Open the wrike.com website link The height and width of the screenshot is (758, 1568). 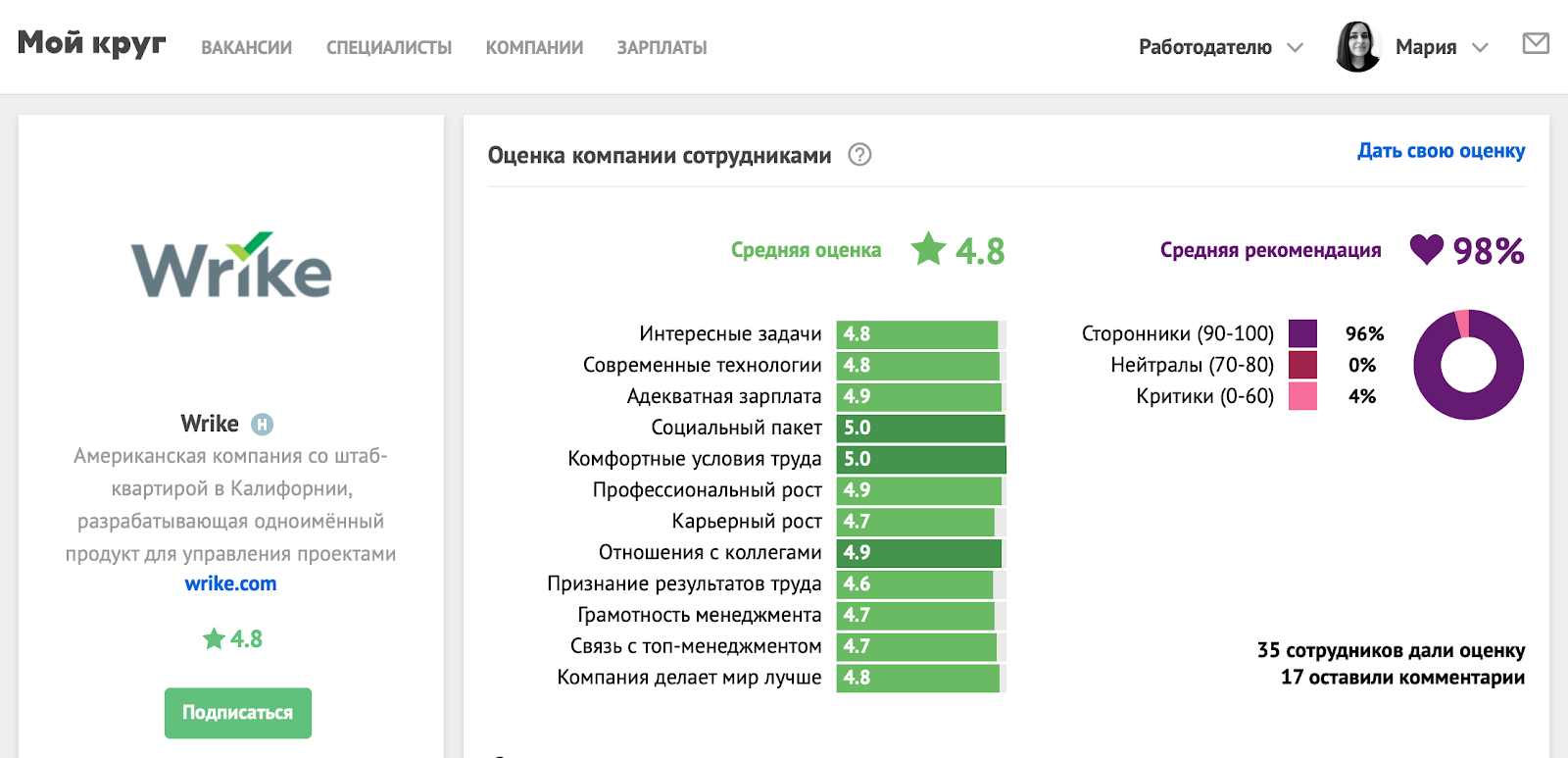230,583
